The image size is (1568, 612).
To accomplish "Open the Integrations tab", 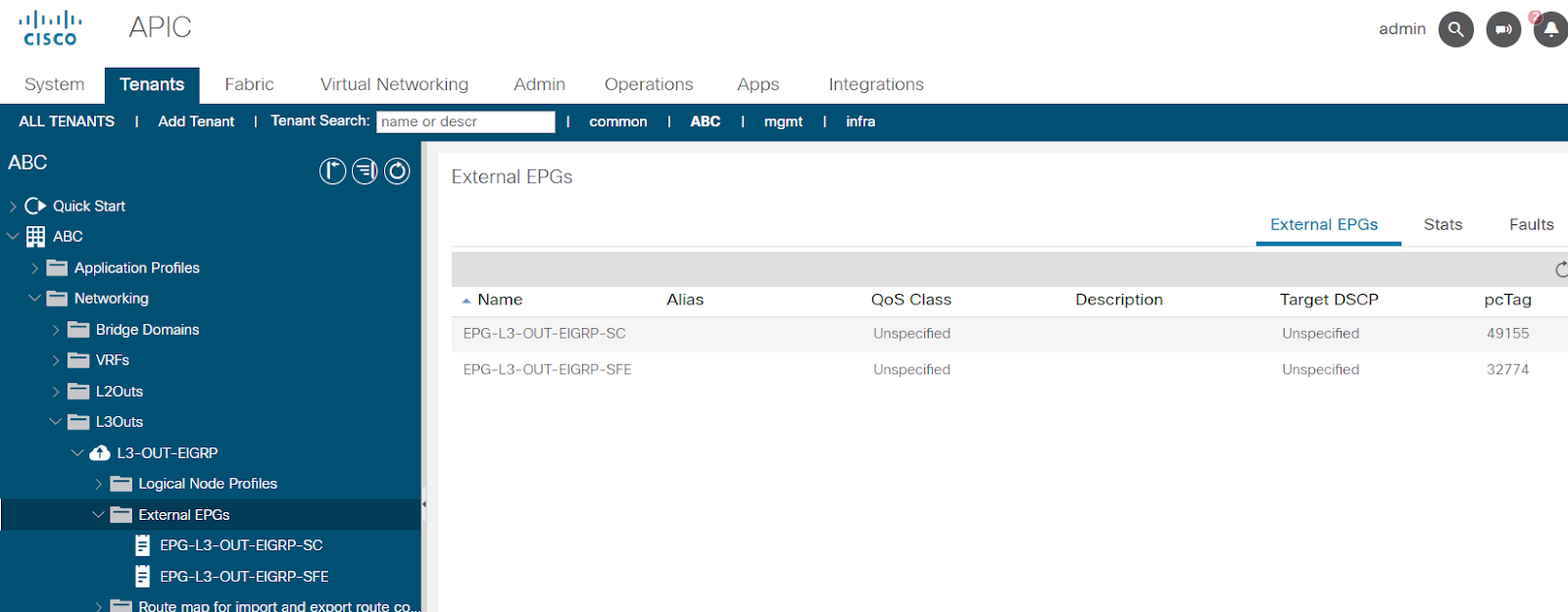I will (876, 84).
